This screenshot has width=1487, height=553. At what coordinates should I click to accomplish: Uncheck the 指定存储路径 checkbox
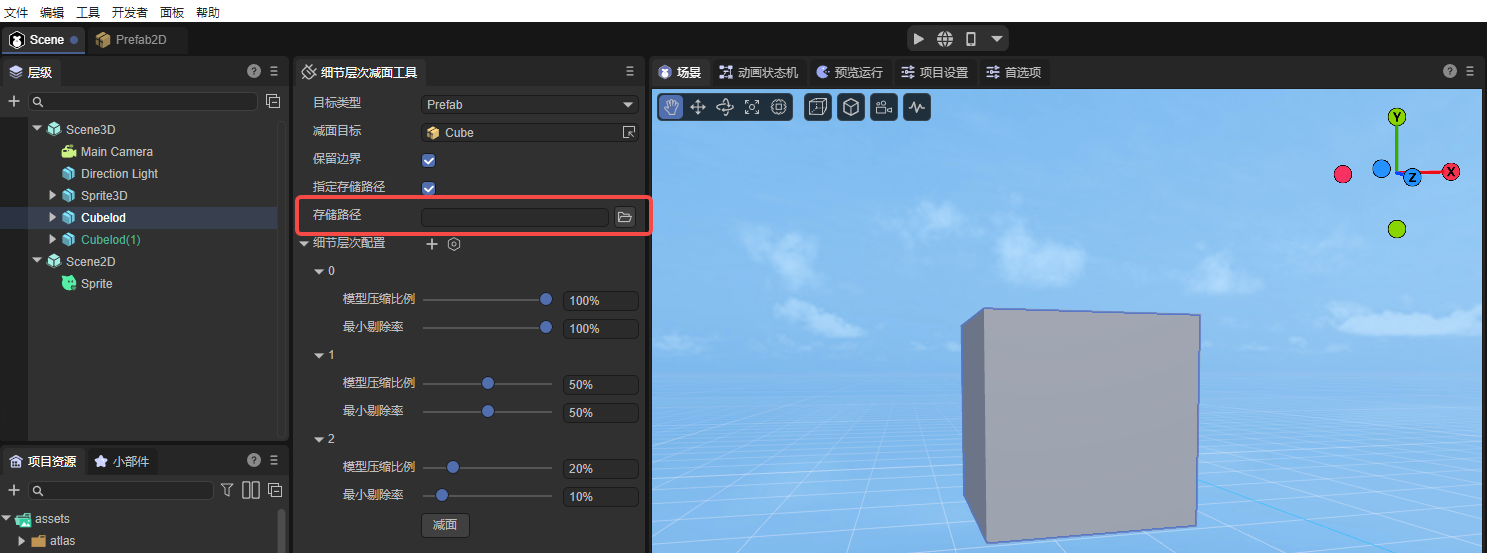point(429,188)
